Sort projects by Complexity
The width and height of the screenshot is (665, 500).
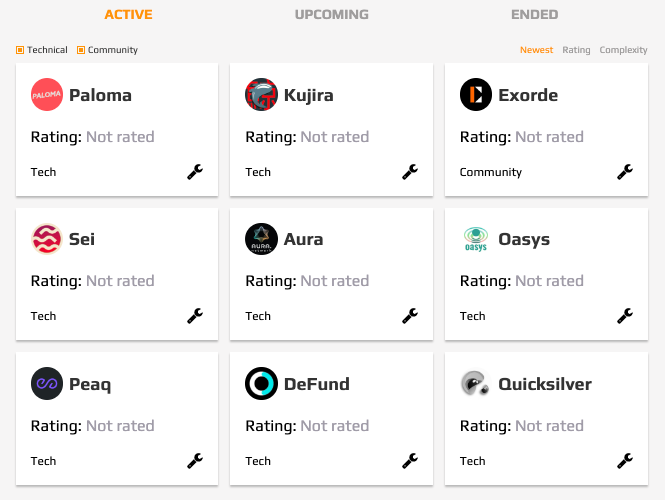pos(623,50)
